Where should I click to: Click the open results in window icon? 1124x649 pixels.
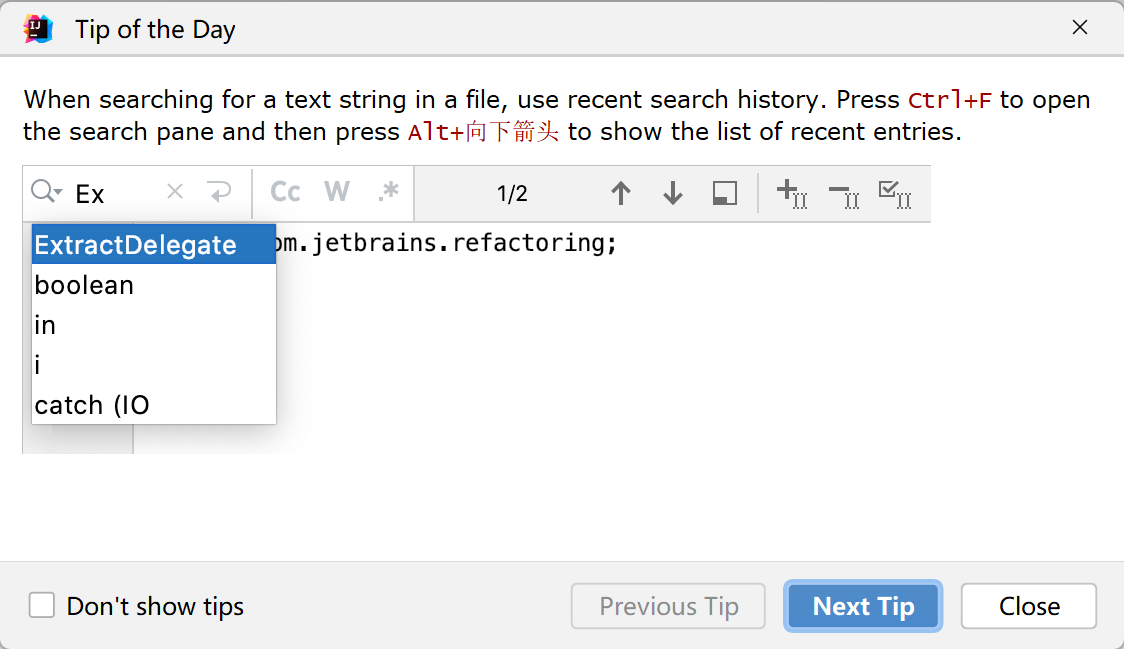[x=725, y=193]
